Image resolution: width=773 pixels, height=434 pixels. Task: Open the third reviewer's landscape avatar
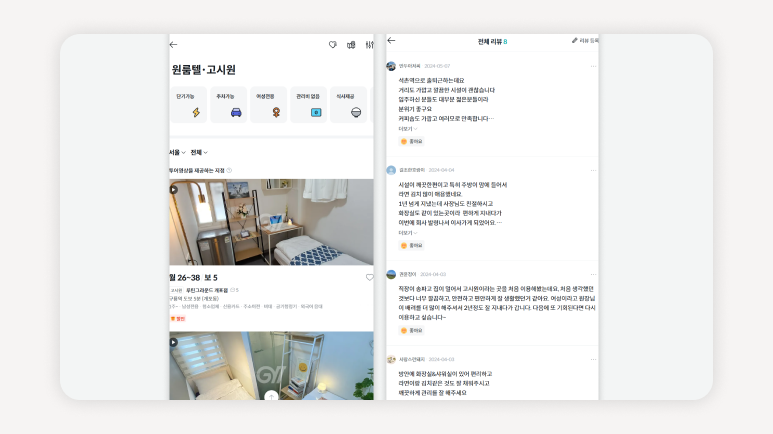(391, 274)
